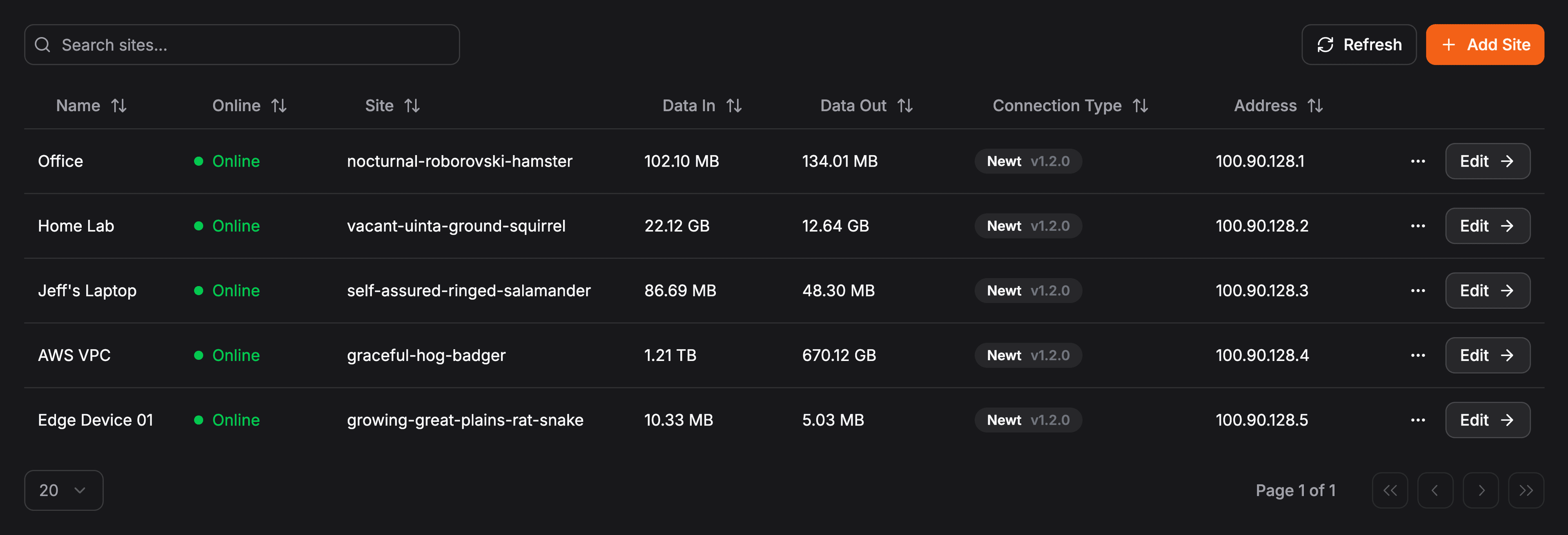Open more options for Edge Device 01 row
Screen dimensions: 1568x535
tap(1418, 420)
